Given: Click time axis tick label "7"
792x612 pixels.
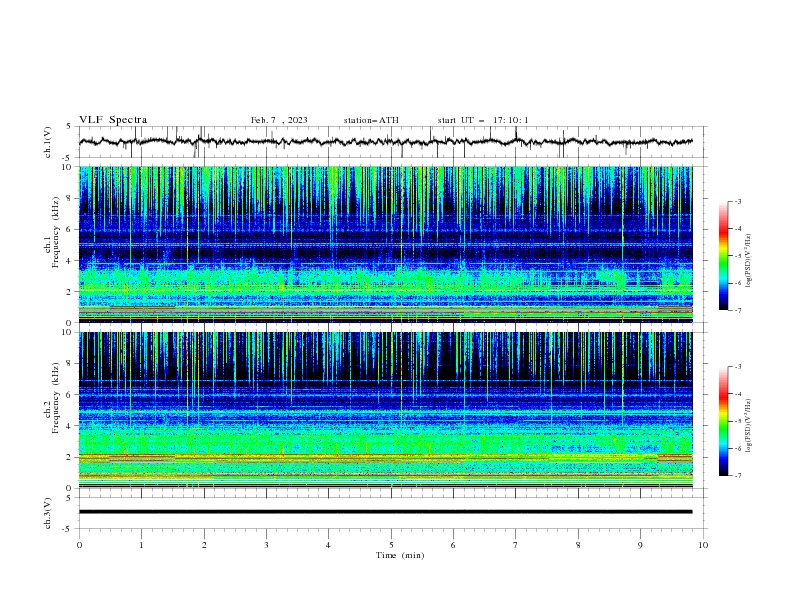Looking at the screenshot, I should pos(516,545).
